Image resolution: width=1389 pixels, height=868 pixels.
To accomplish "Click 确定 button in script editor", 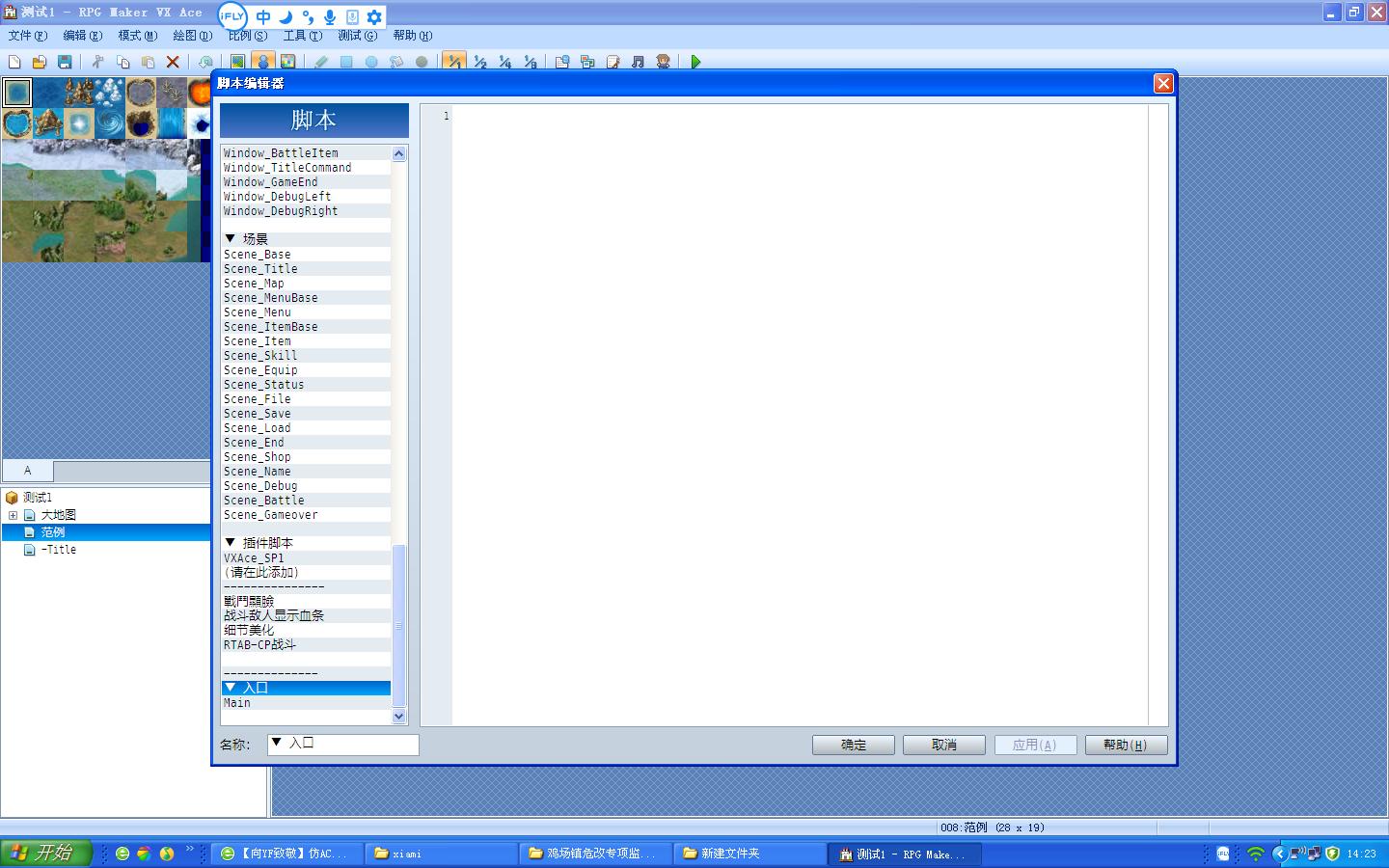I will [854, 745].
